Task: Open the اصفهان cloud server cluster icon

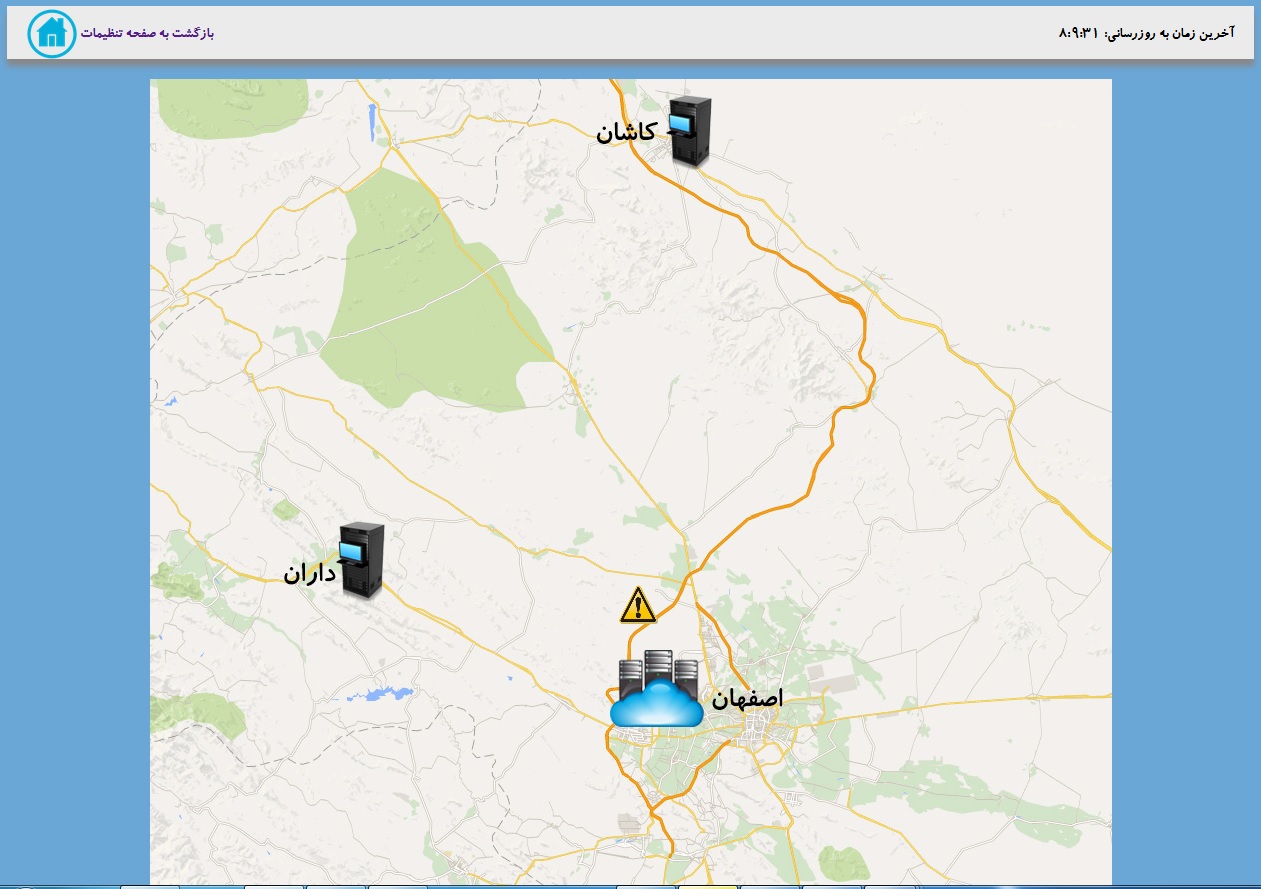Action: click(656, 688)
